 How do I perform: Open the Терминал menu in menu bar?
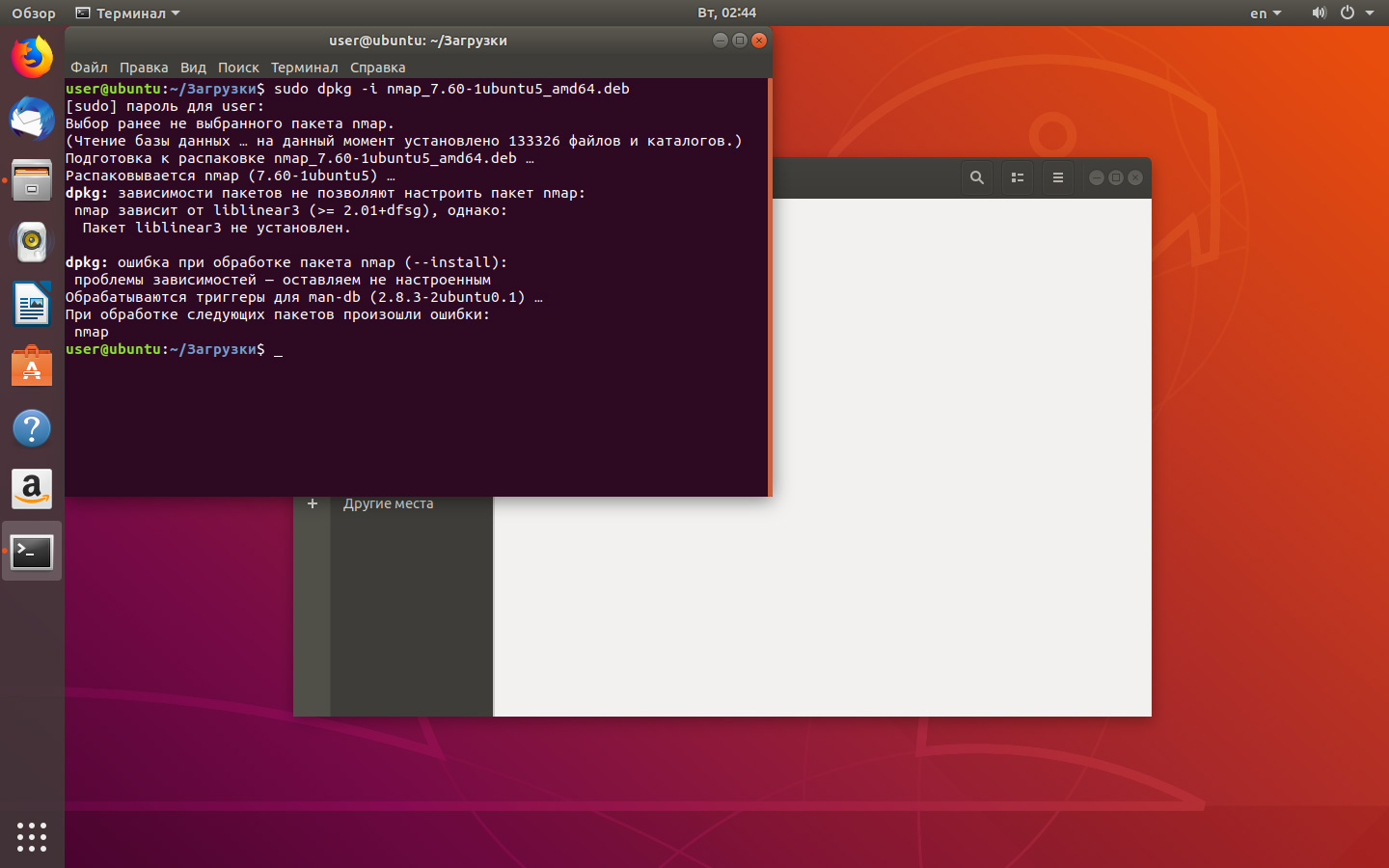(x=304, y=68)
